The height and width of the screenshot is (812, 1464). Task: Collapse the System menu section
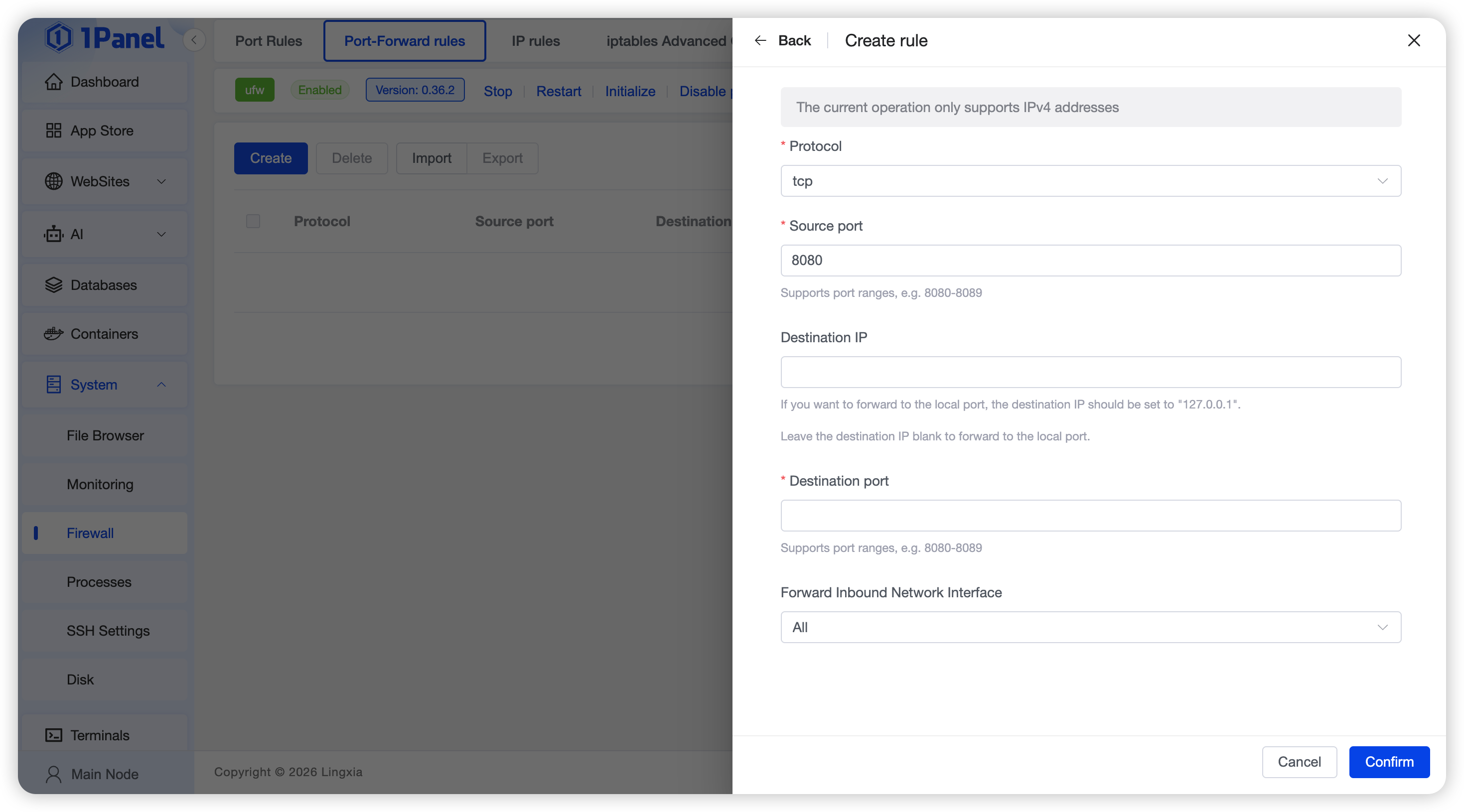point(161,385)
